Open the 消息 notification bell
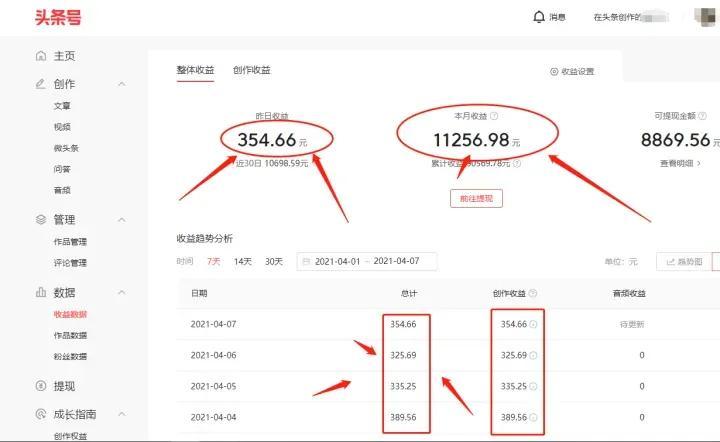Image resolution: width=720 pixels, height=442 pixels. coord(539,17)
